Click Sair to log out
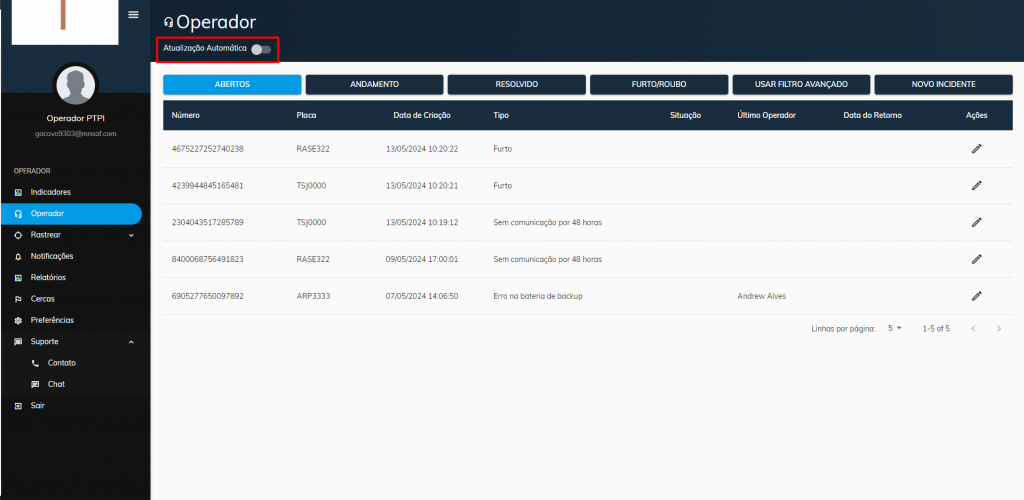The image size is (1024, 500). (x=38, y=405)
